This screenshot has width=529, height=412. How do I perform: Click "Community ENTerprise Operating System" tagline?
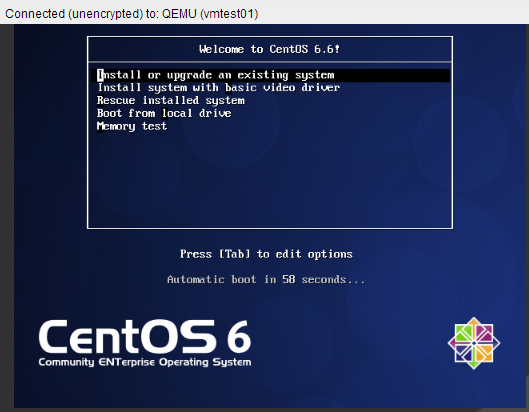[145, 362]
